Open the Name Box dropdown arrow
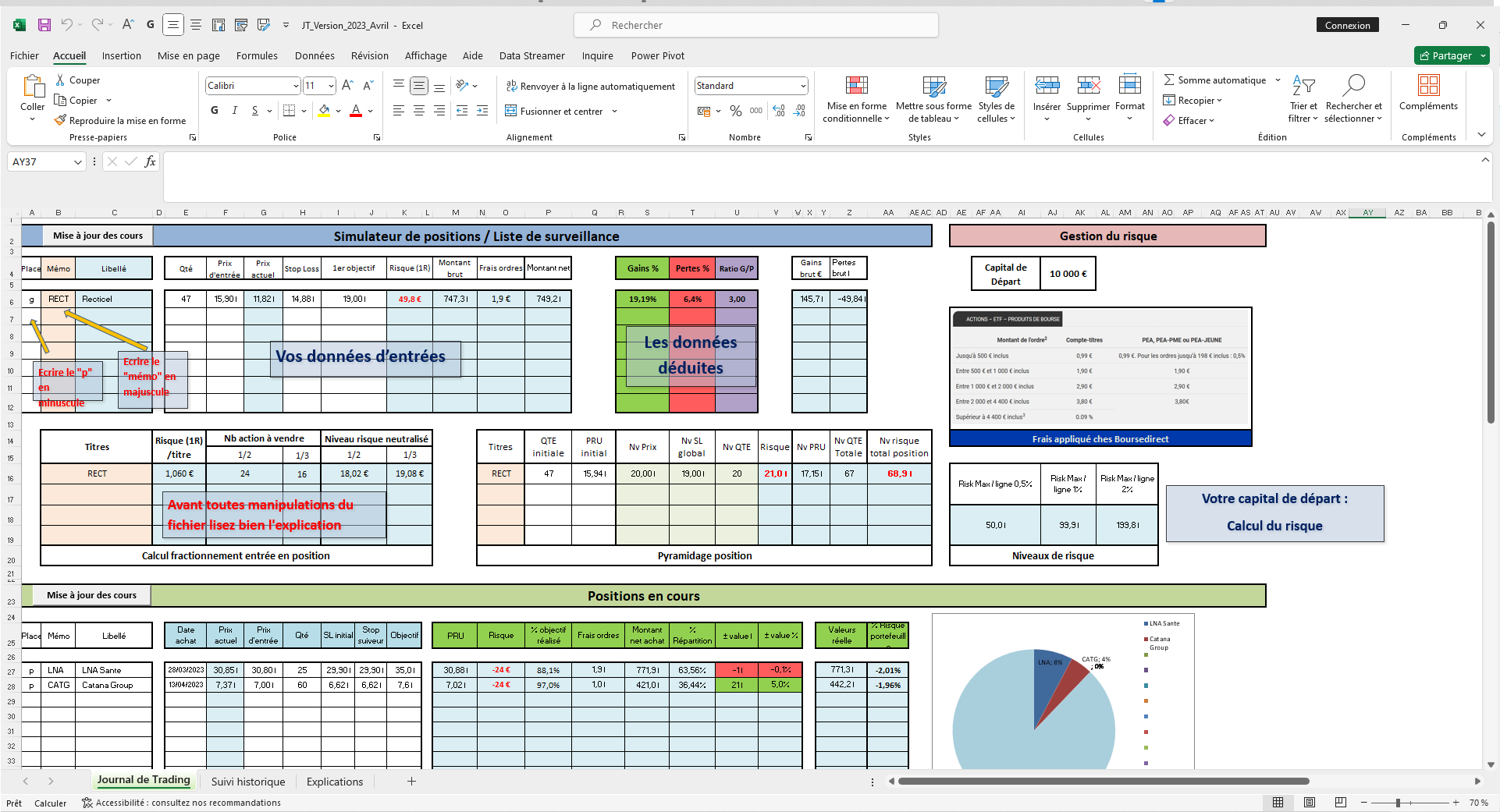The width and height of the screenshot is (1500, 812). click(x=78, y=161)
